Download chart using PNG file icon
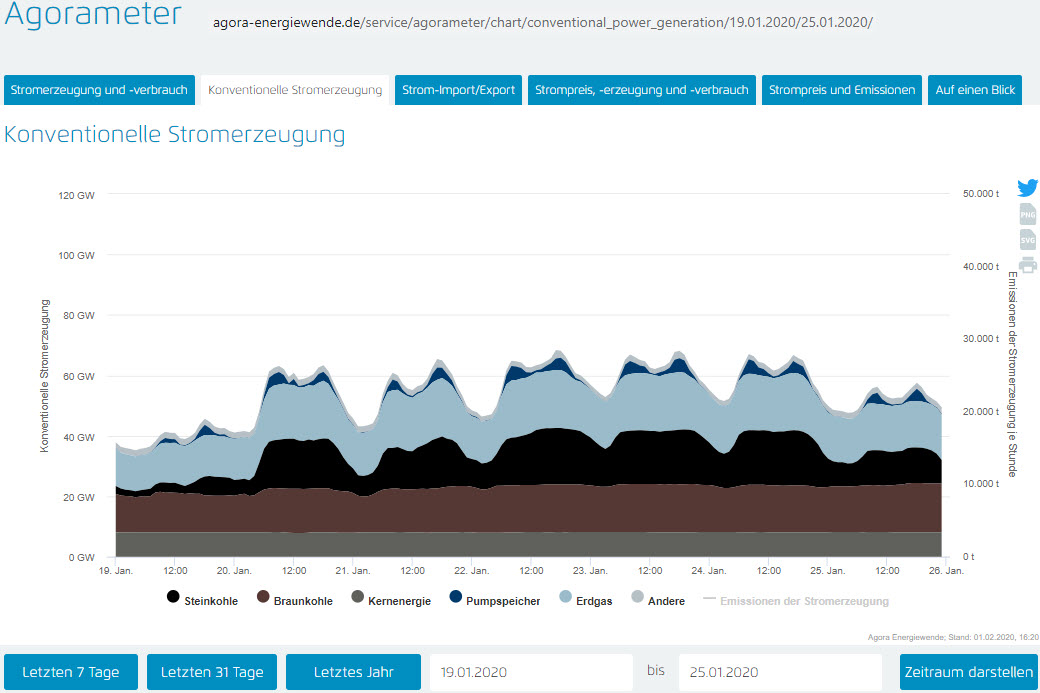Screen dimensions: 1040x693 pos(1027,214)
